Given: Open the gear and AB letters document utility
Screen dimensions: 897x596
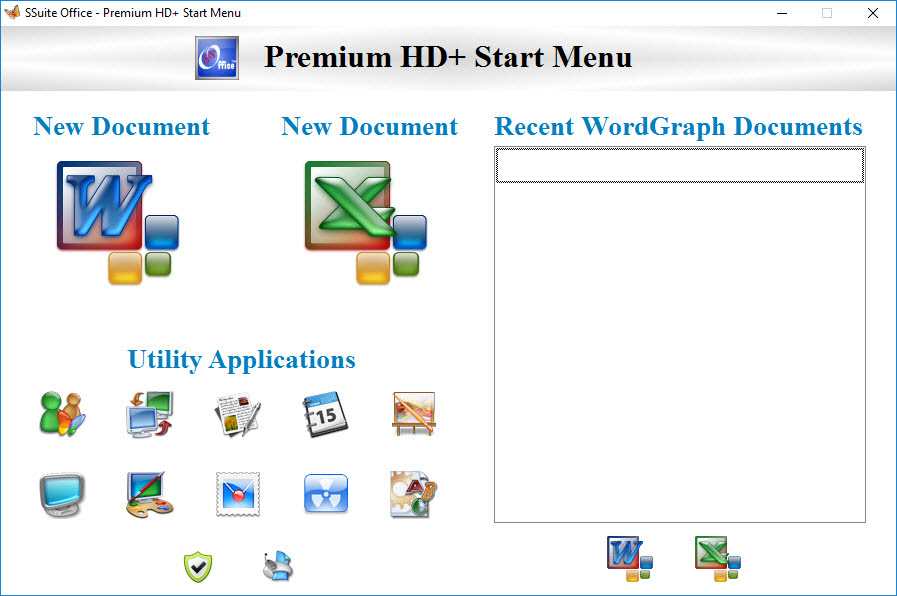Looking at the screenshot, I should 414,494.
